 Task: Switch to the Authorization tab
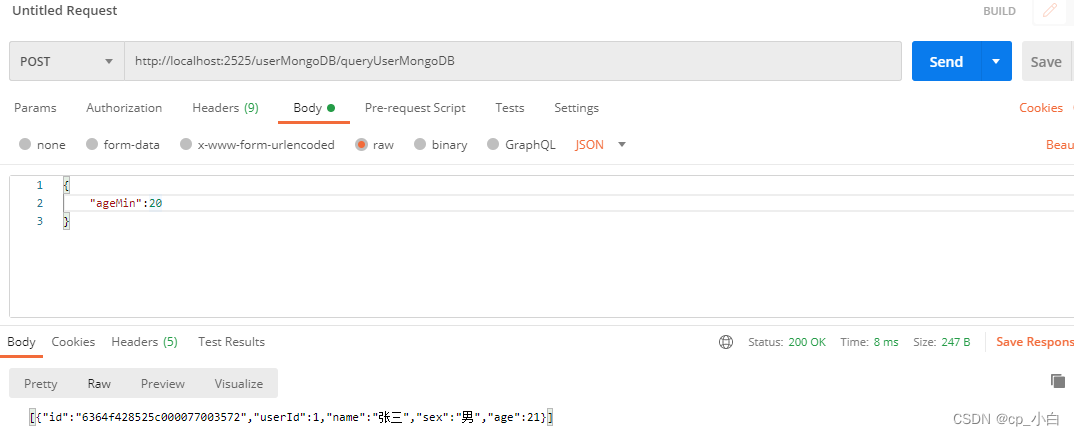(x=124, y=107)
